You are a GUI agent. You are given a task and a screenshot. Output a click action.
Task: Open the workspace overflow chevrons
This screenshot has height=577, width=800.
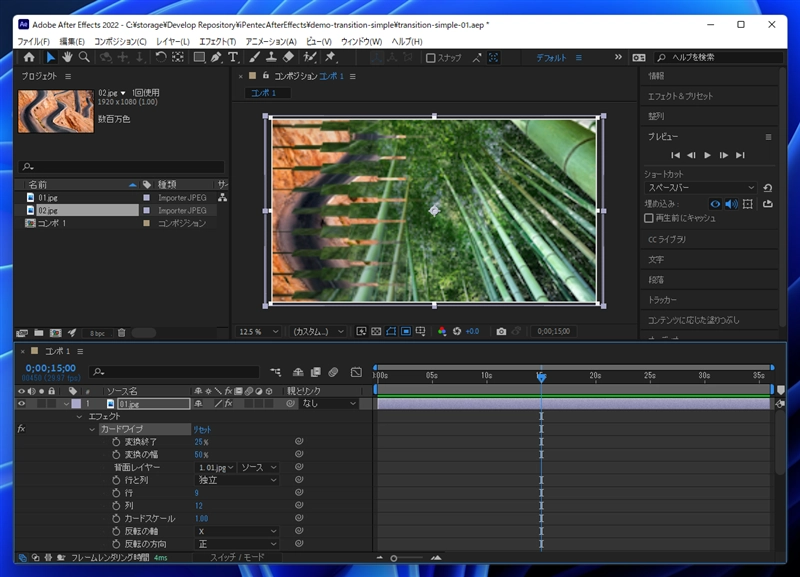click(x=618, y=57)
